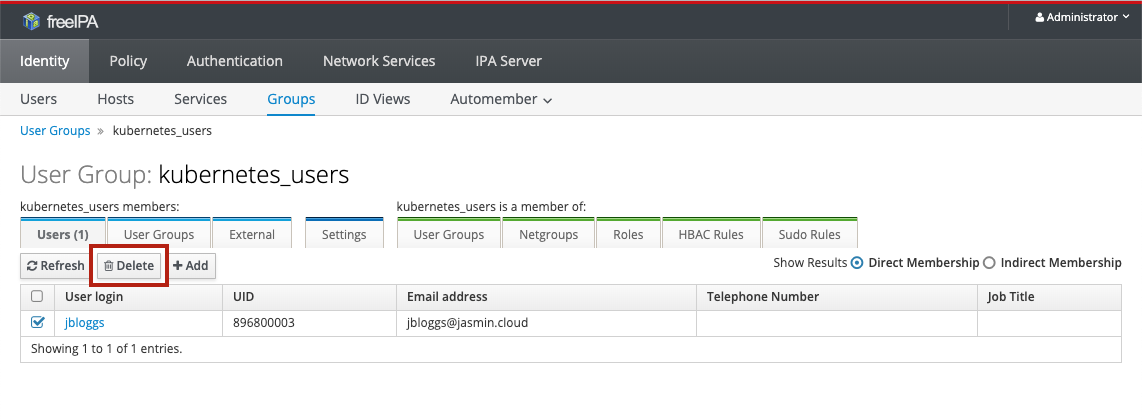Click the UID value 896800003
The height and width of the screenshot is (420, 1142).
click(x=264, y=322)
